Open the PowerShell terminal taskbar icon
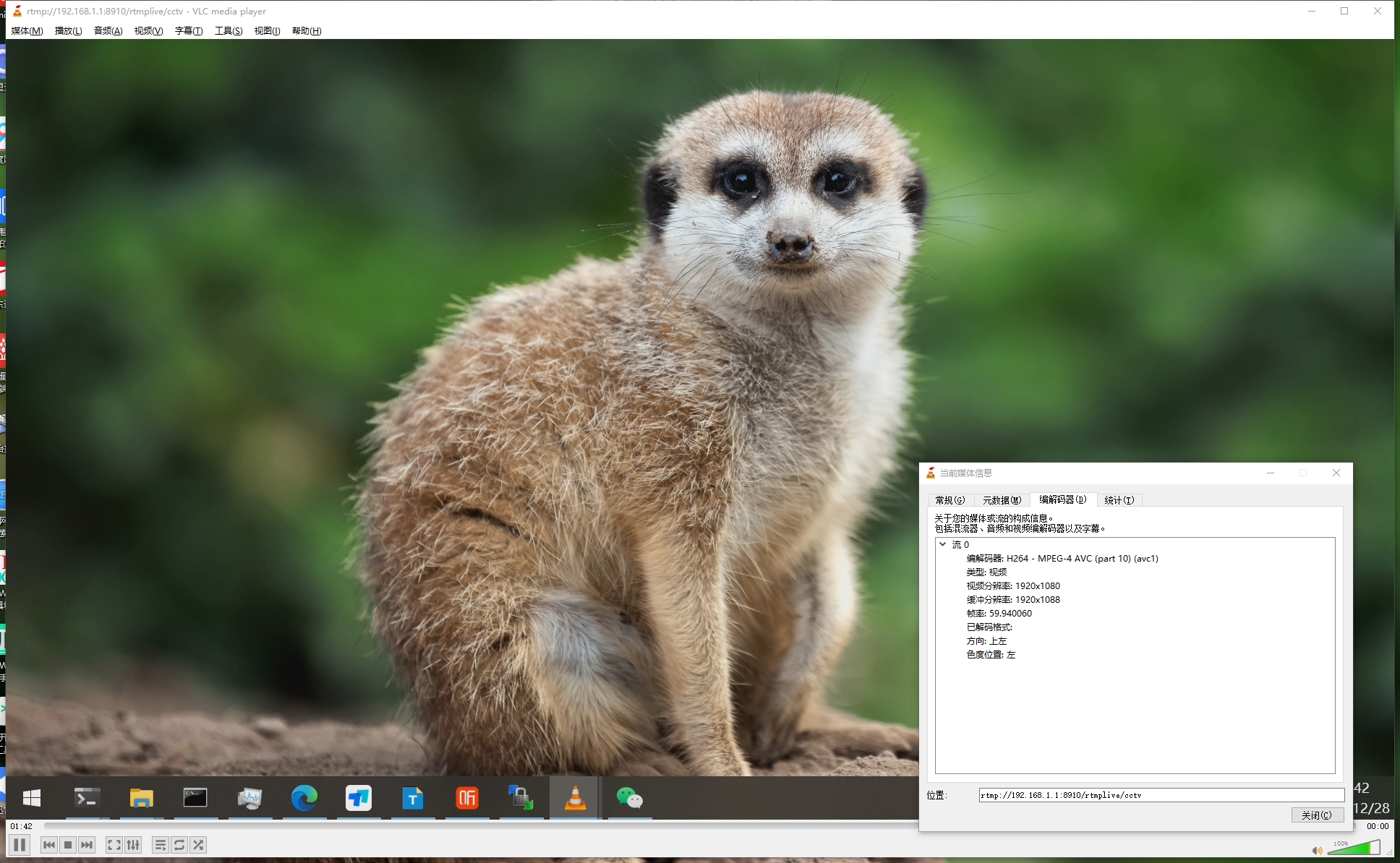Image resolution: width=1400 pixels, height=863 pixels. [87, 798]
